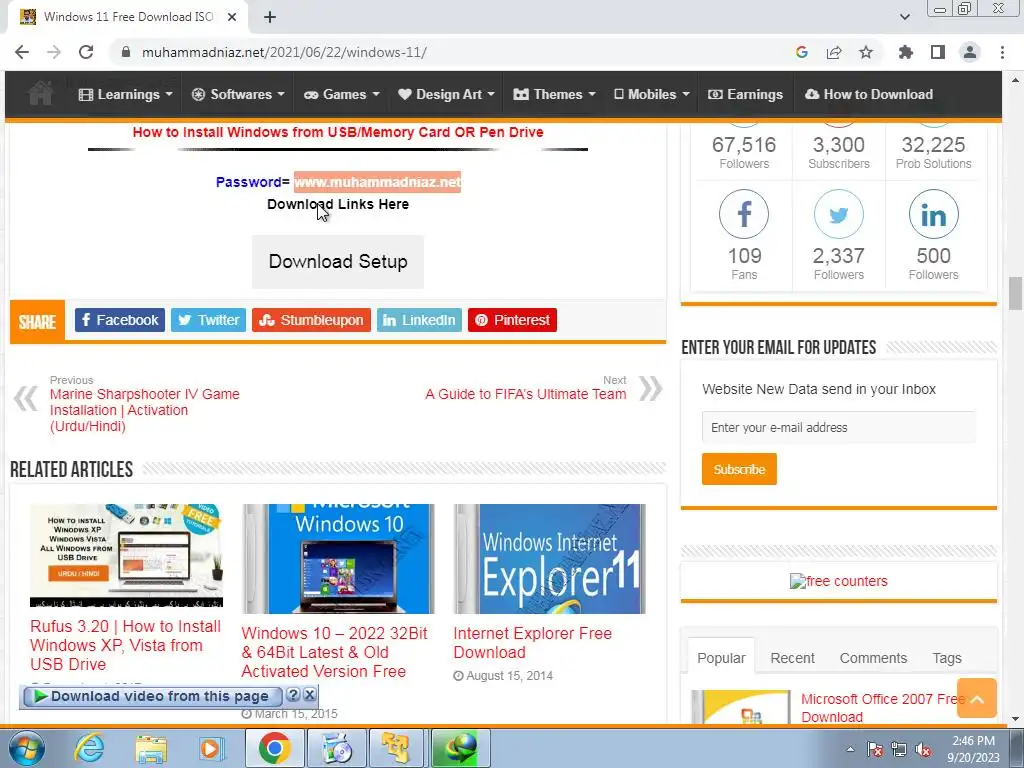
Task: Open previous post Marine Sharpshooter IV Game
Action: (144, 410)
